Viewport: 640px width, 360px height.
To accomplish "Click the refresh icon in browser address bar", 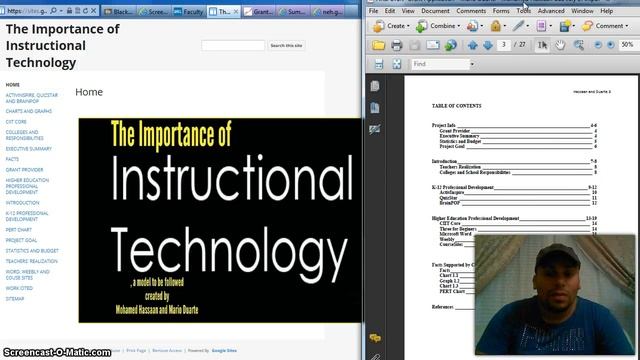I will pyautogui.click(x=85, y=11).
